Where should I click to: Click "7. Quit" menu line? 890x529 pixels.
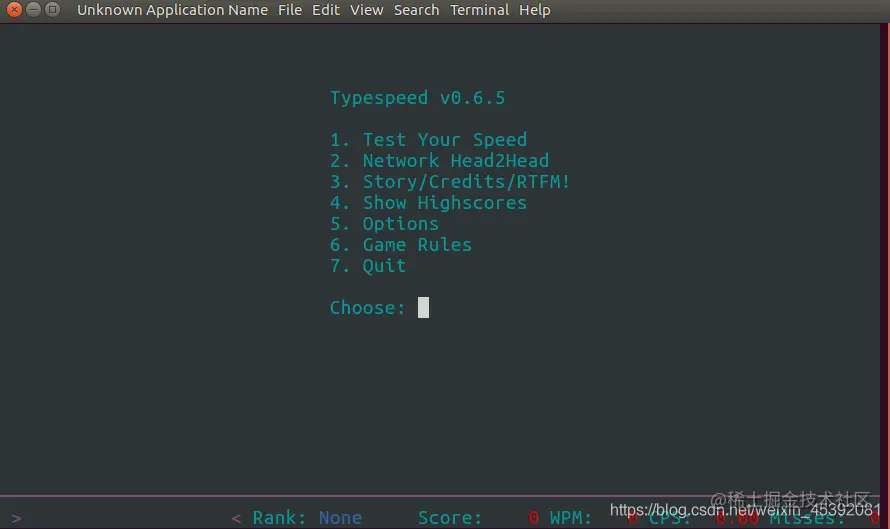[368, 266]
